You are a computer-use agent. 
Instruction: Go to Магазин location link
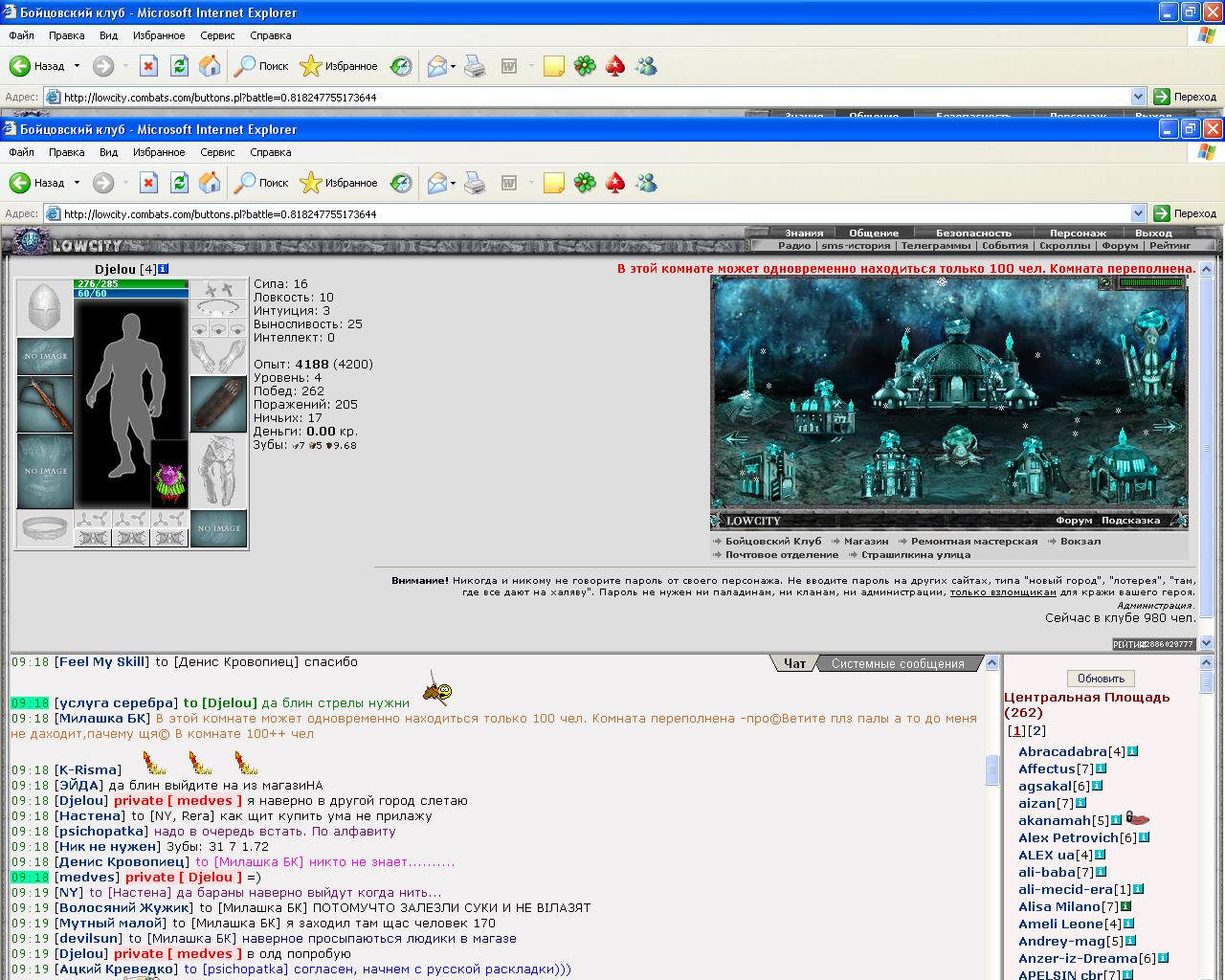pos(866,541)
